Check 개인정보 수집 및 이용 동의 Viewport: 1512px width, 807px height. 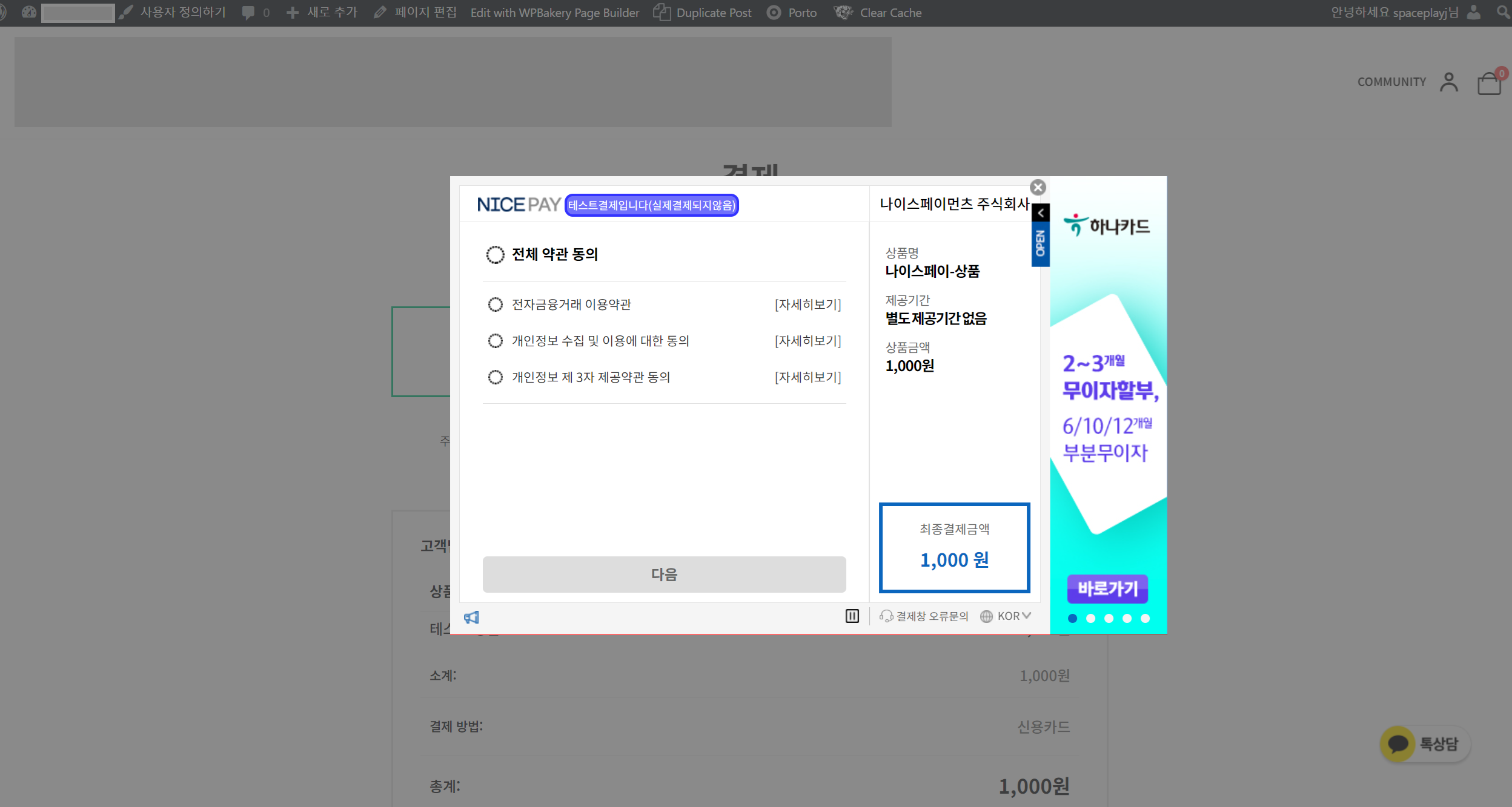coord(496,341)
